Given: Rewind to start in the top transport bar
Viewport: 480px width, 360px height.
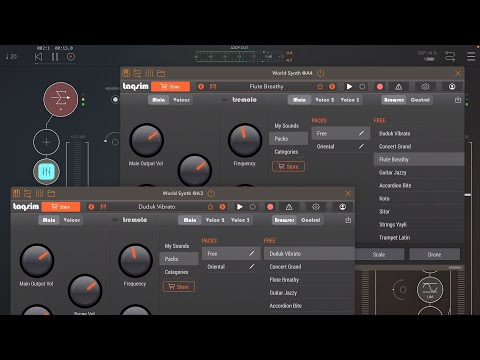Looking at the screenshot, I should [x=39, y=57].
